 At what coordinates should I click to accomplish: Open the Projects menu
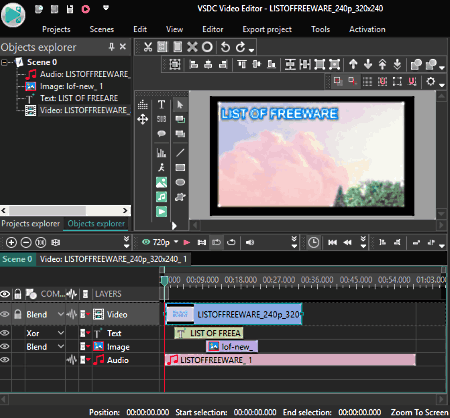click(x=56, y=29)
